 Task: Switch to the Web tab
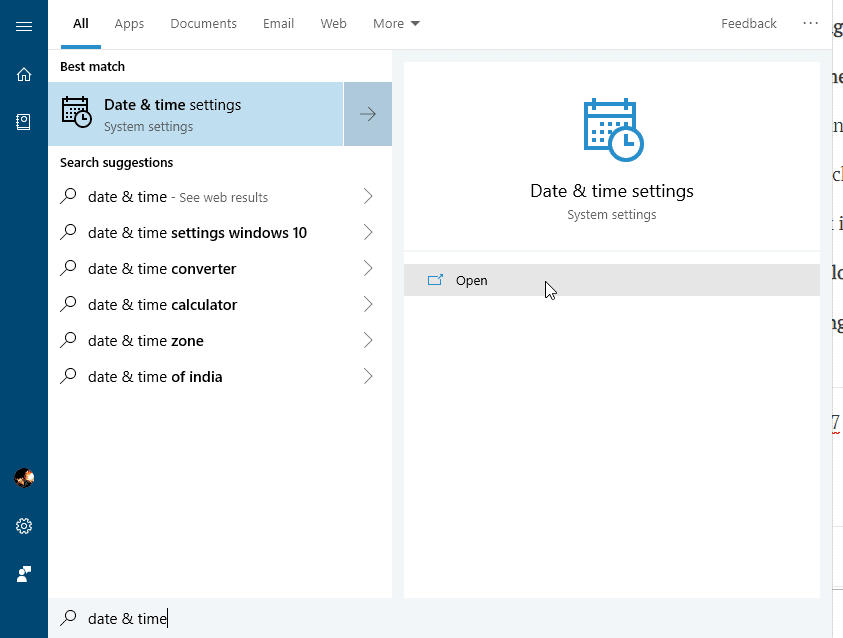point(333,24)
